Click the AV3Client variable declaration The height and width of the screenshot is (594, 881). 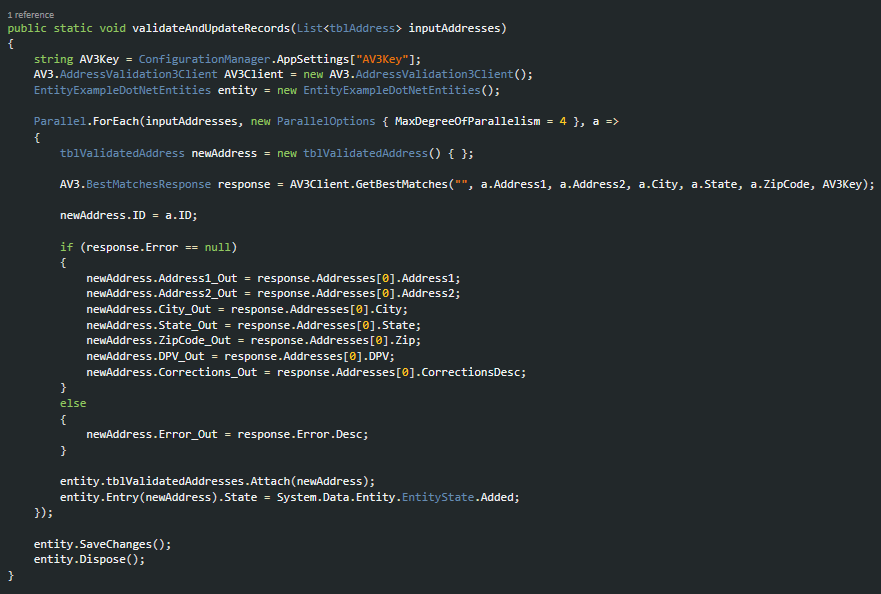coord(253,74)
